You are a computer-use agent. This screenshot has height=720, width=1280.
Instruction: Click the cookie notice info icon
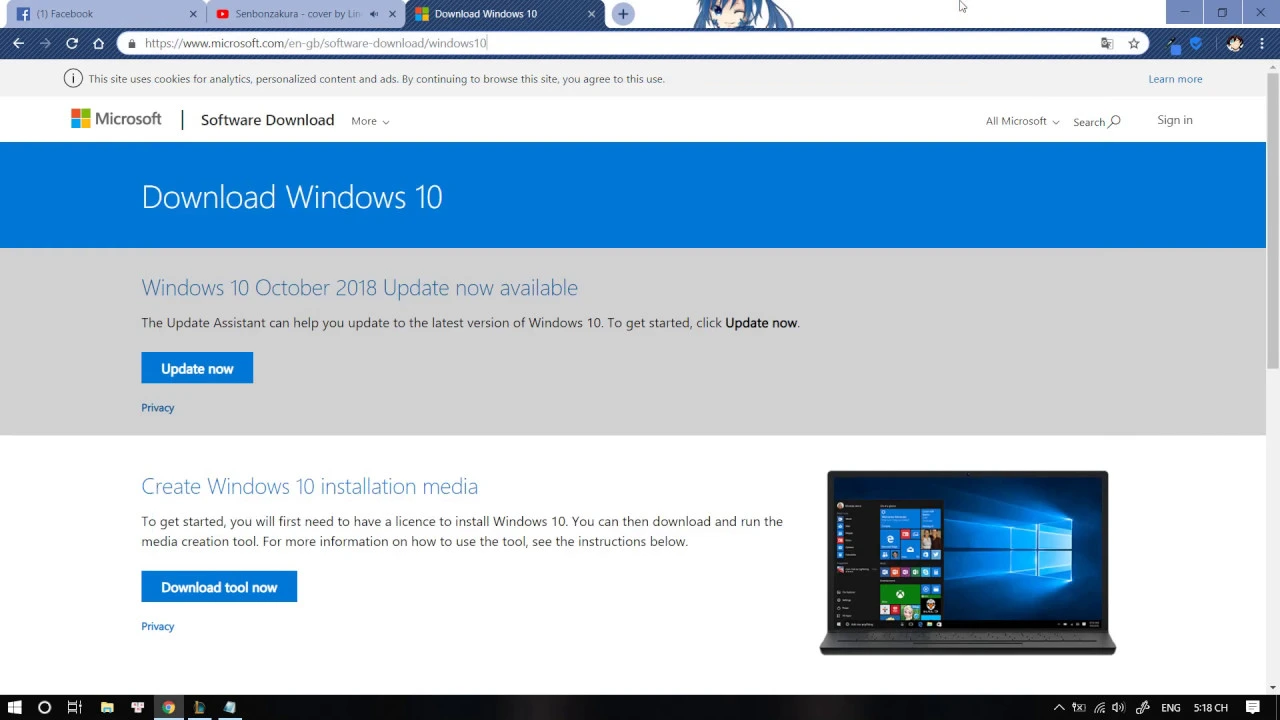tap(73, 79)
